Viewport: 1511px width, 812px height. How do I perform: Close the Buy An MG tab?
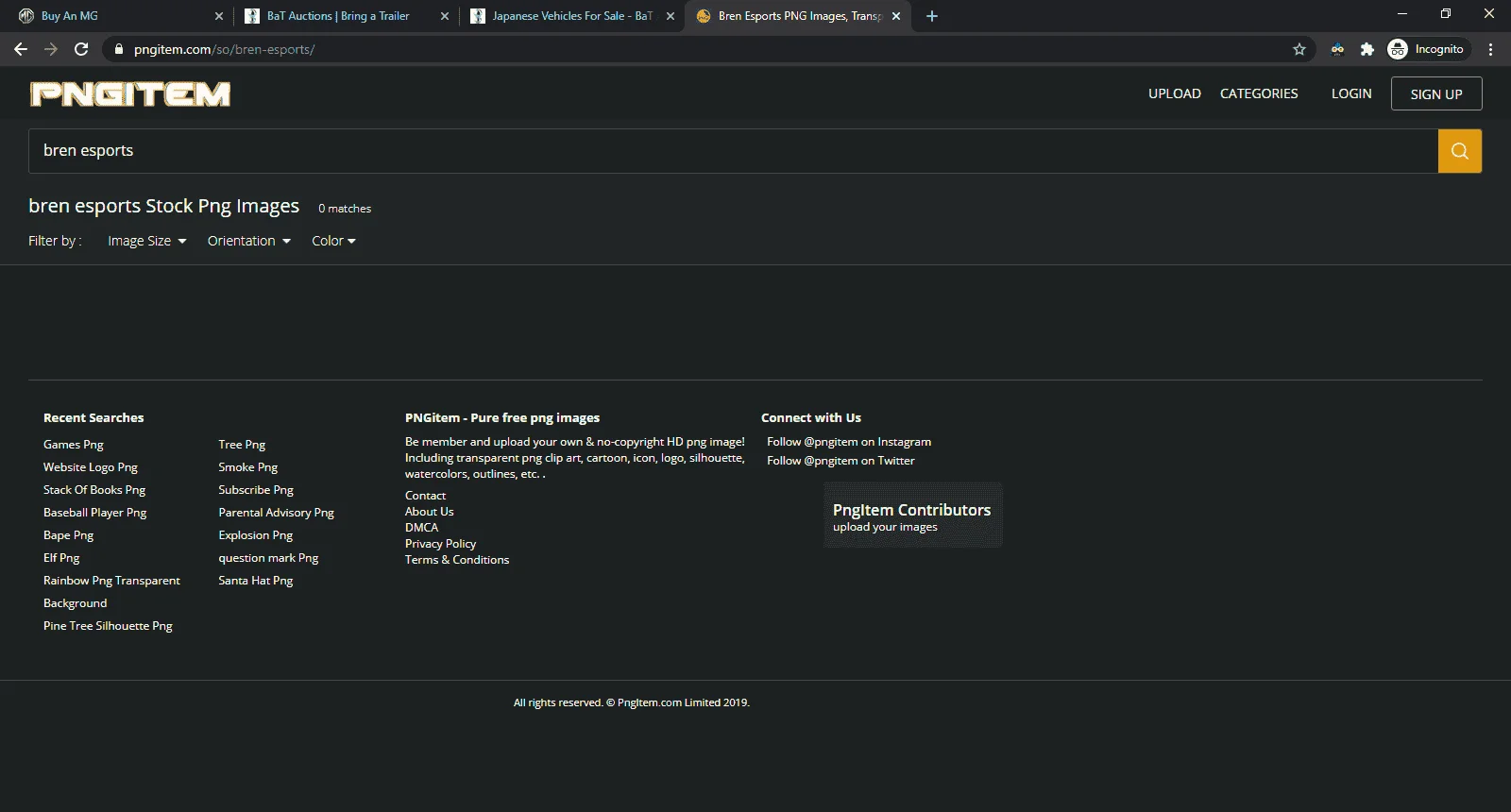pos(219,16)
